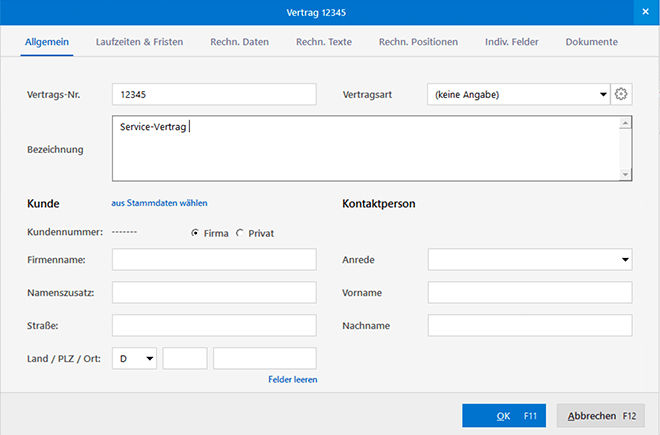
Task: Select the Firma radio button
Action: pyautogui.click(x=194, y=233)
